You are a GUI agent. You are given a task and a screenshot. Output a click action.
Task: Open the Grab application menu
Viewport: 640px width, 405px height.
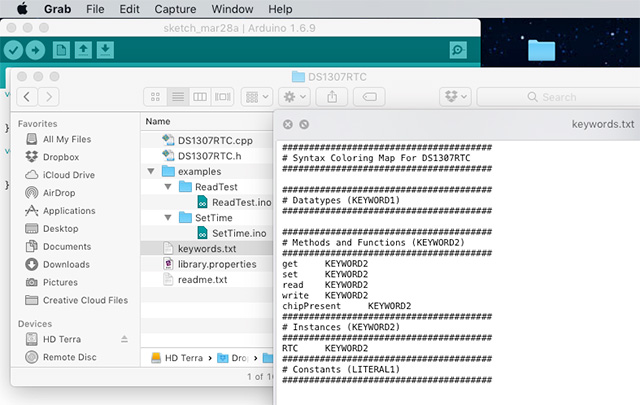click(58, 9)
